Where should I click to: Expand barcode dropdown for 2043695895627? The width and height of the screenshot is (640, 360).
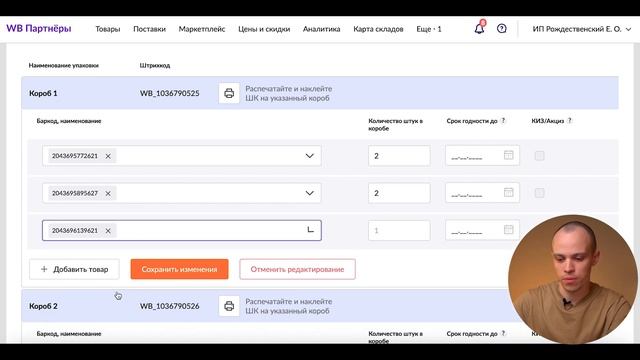pos(309,193)
